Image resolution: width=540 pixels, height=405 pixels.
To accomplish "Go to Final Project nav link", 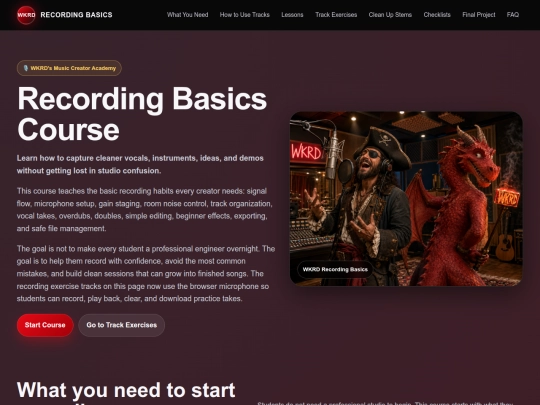I will click(x=479, y=15).
